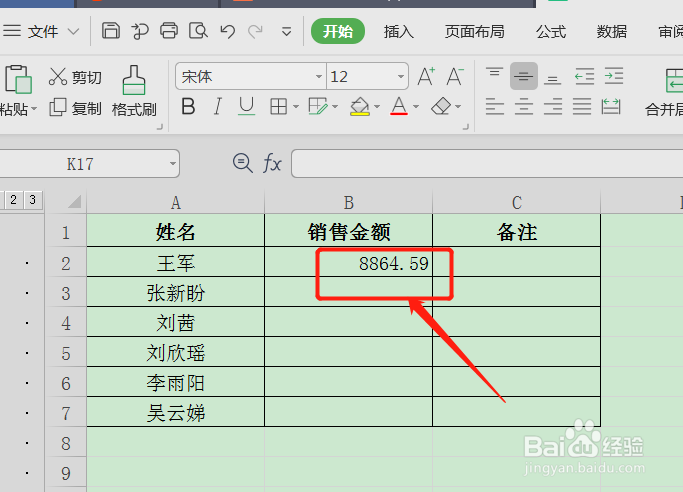683x492 pixels.
Task: Toggle vertical middle alignment
Action: coord(524,76)
